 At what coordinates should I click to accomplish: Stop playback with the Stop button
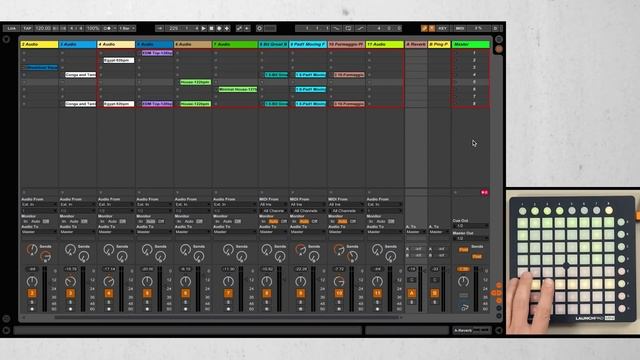211,28
